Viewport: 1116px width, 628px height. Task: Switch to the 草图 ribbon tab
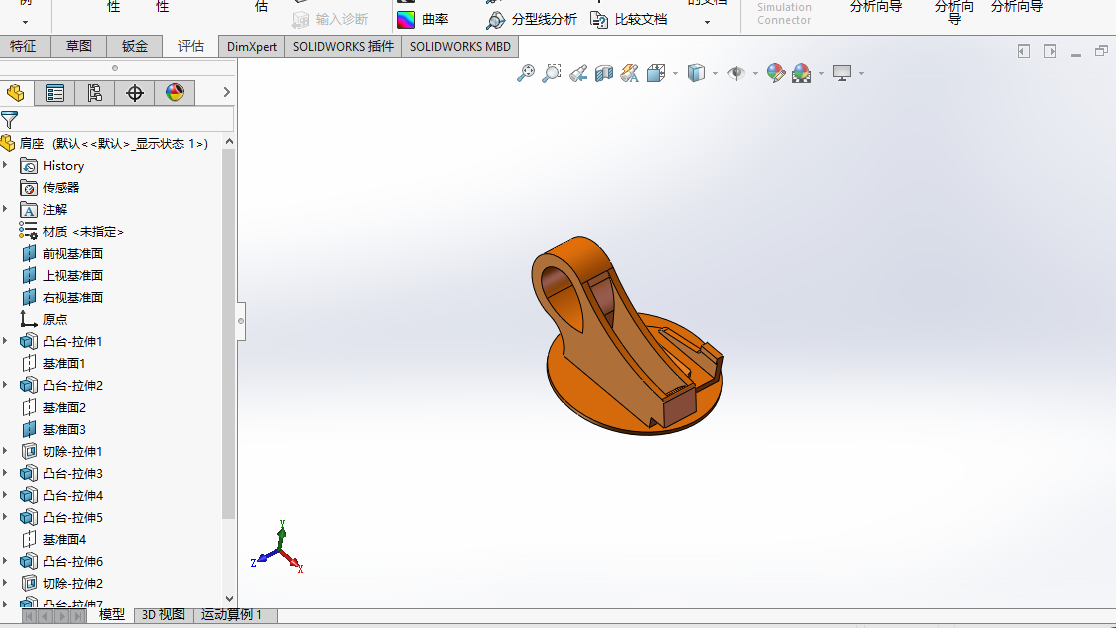pyautogui.click(x=79, y=46)
